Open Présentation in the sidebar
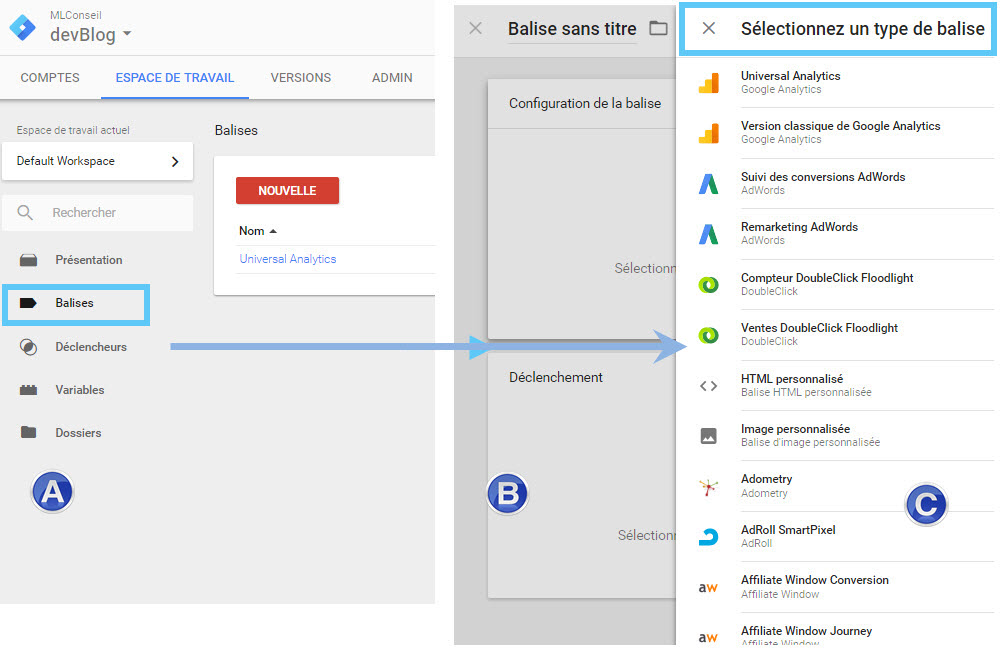The image size is (1000, 651). click(89, 260)
